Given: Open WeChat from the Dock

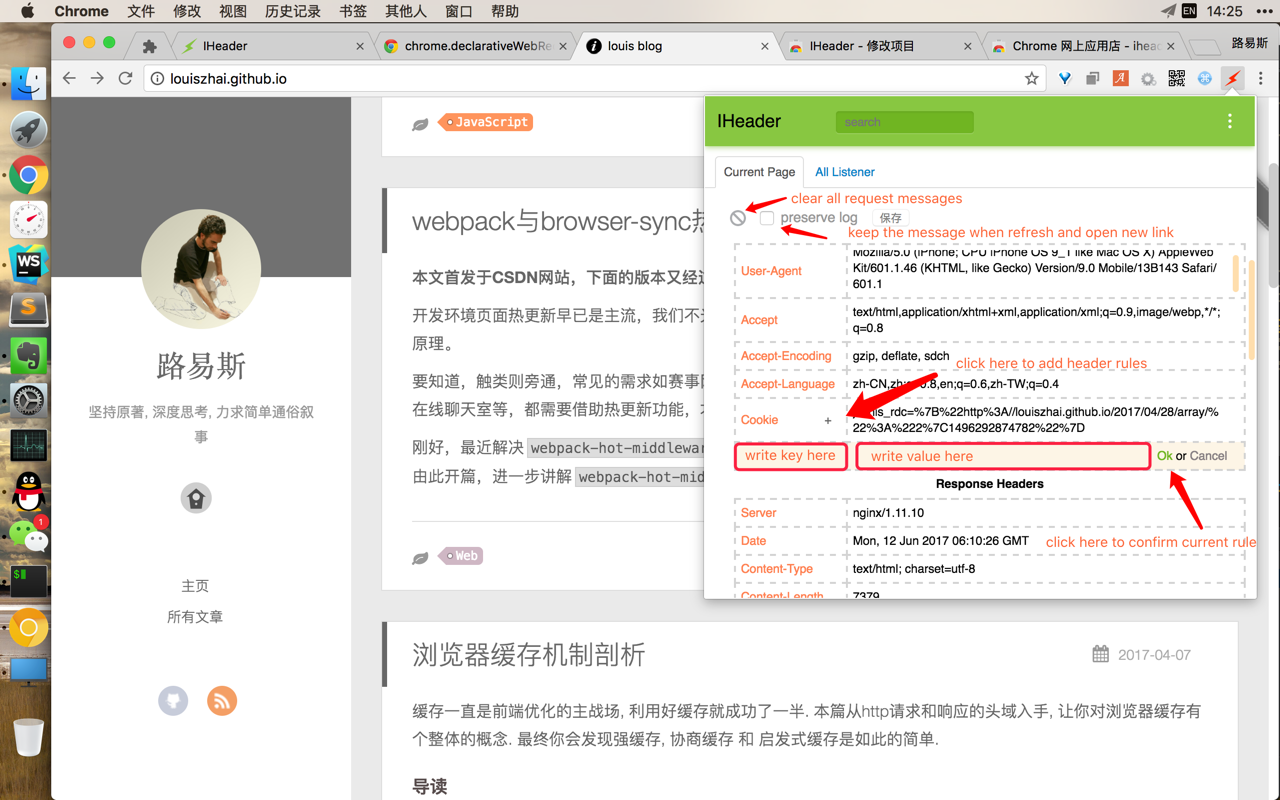Looking at the screenshot, I should click(x=28, y=536).
